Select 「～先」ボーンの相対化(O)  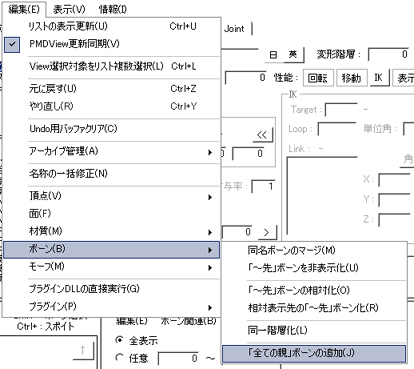coord(314,290)
